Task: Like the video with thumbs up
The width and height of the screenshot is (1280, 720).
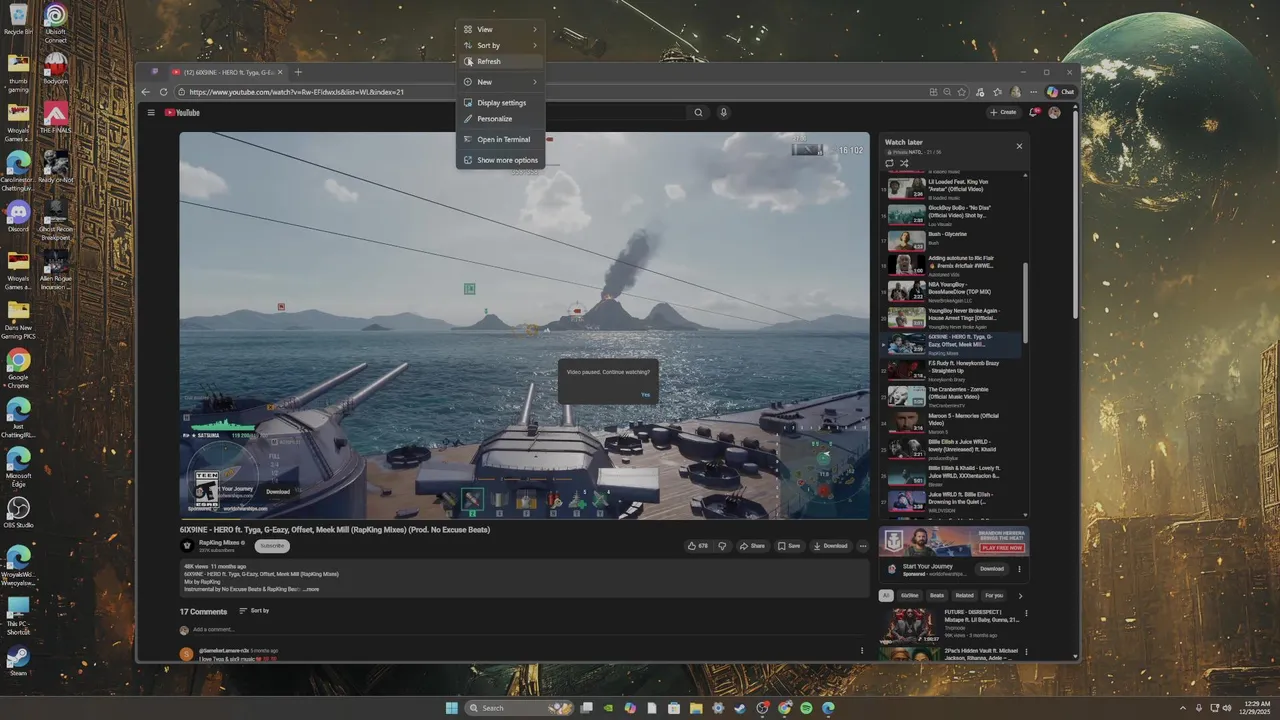Action: [697, 546]
